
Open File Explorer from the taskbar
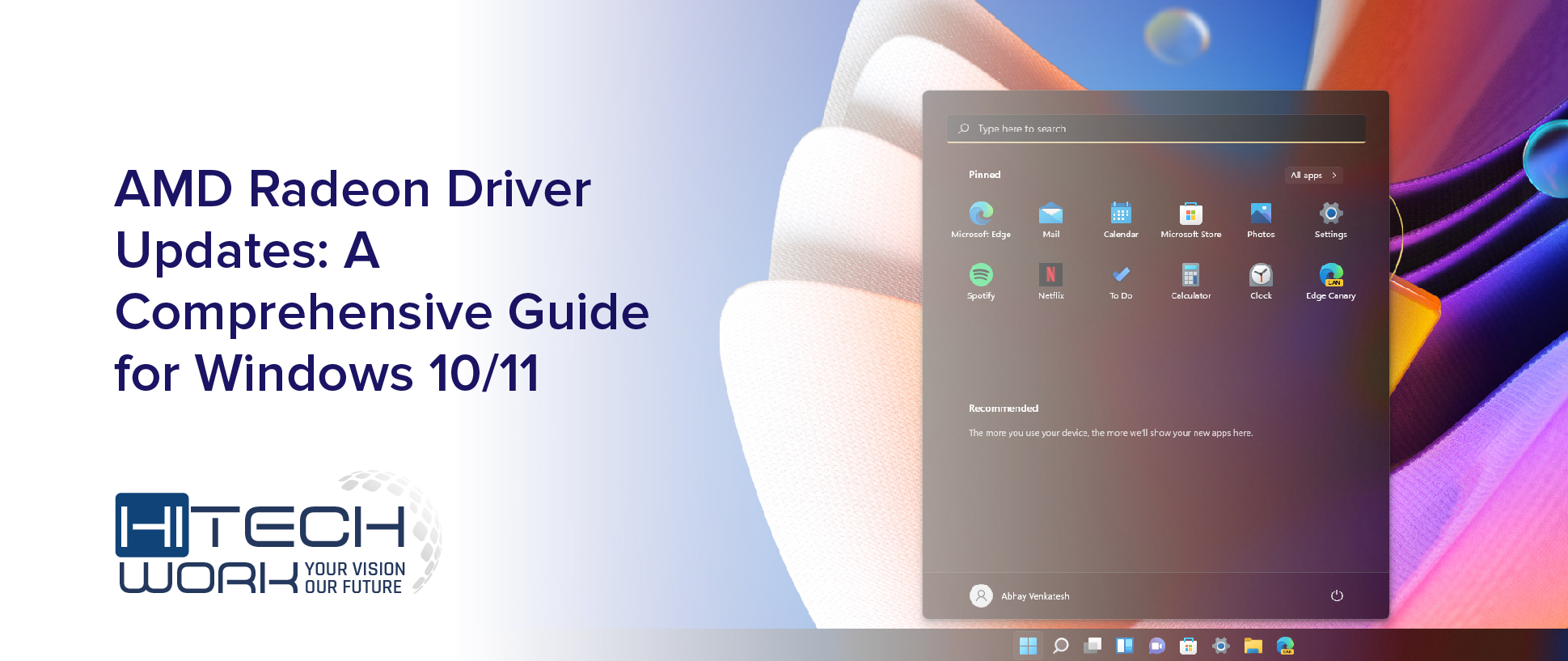point(1253,646)
